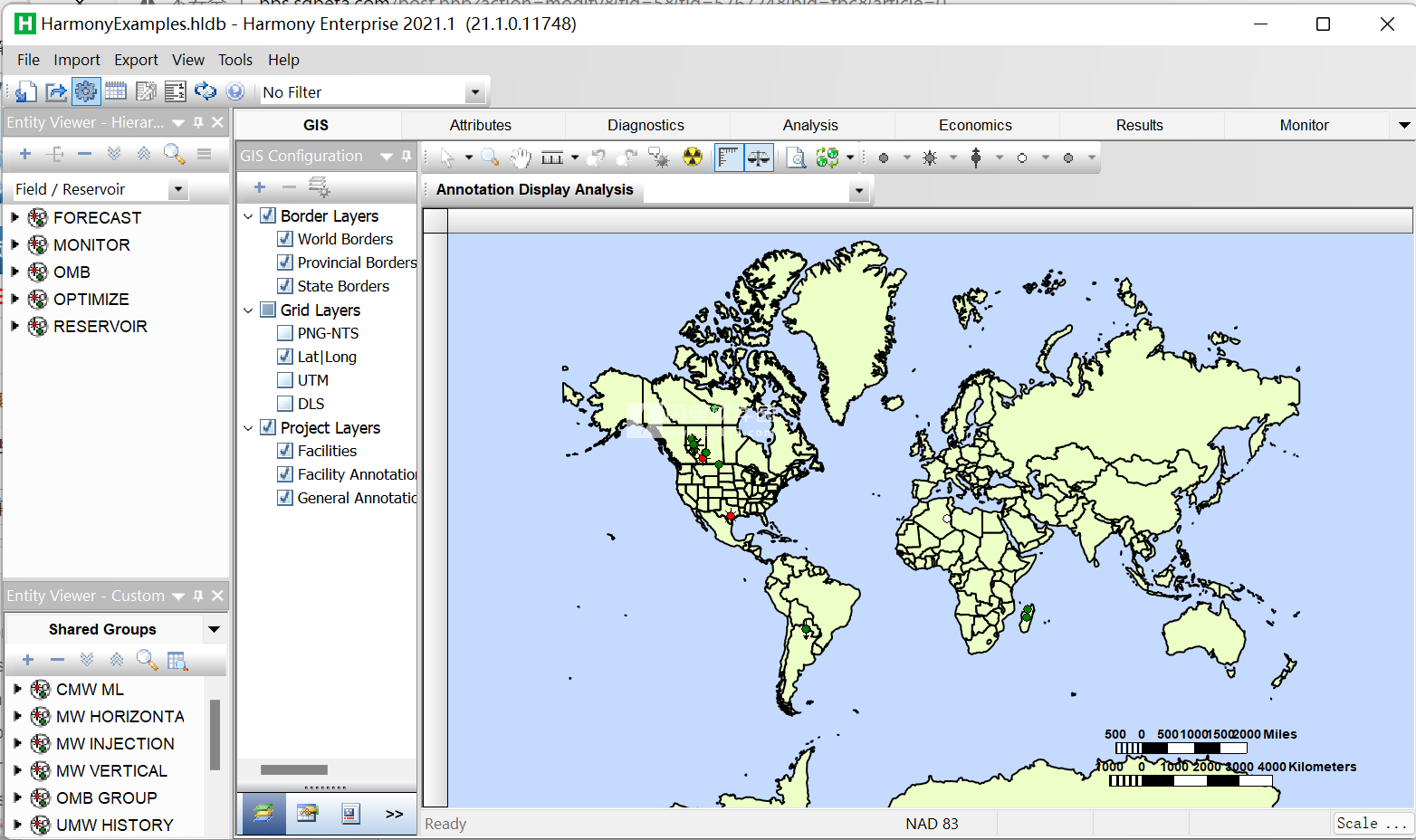Image resolution: width=1416 pixels, height=840 pixels.
Task: Expand the FORECAST tree node
Action: coord(14,217)
